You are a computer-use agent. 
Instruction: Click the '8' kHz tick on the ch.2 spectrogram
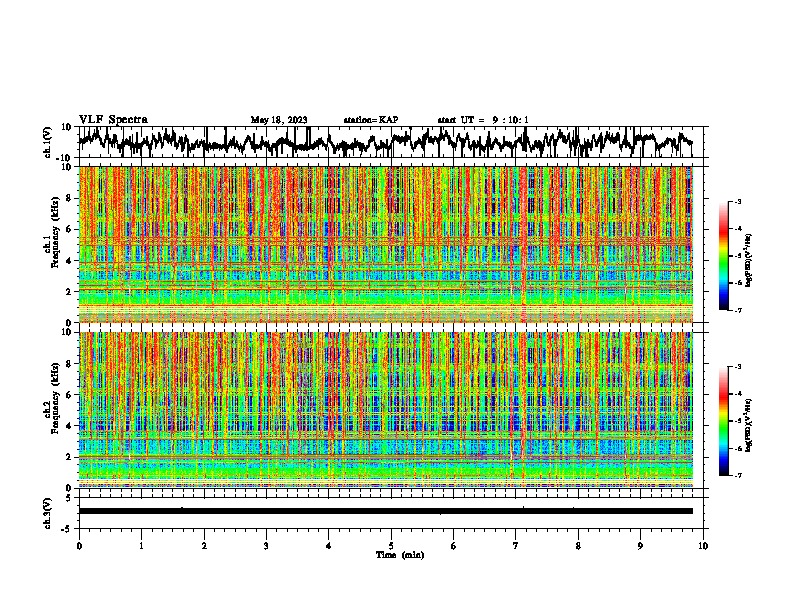[69, 364]
